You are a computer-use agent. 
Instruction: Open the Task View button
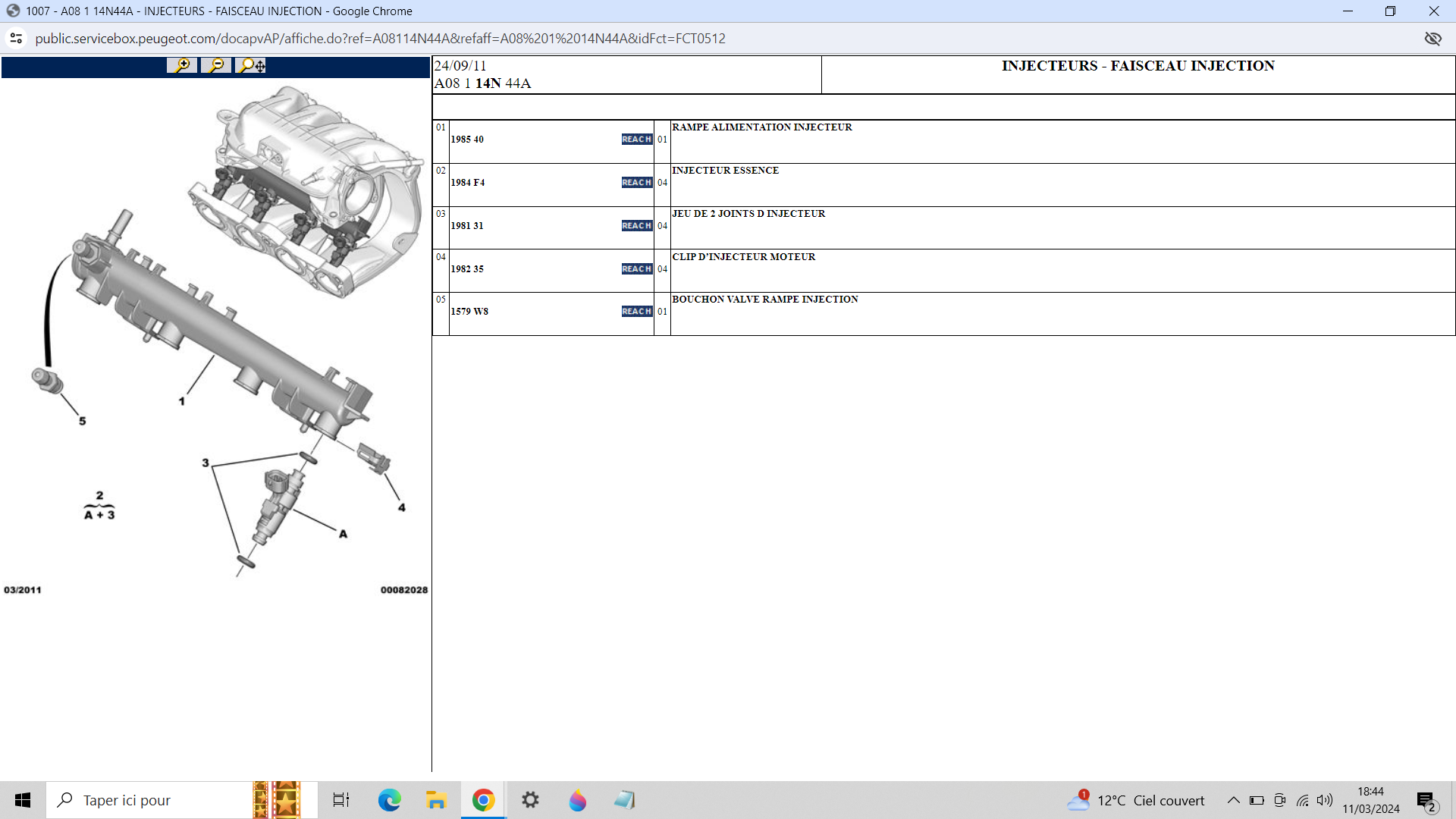click(x=341, y=800)
